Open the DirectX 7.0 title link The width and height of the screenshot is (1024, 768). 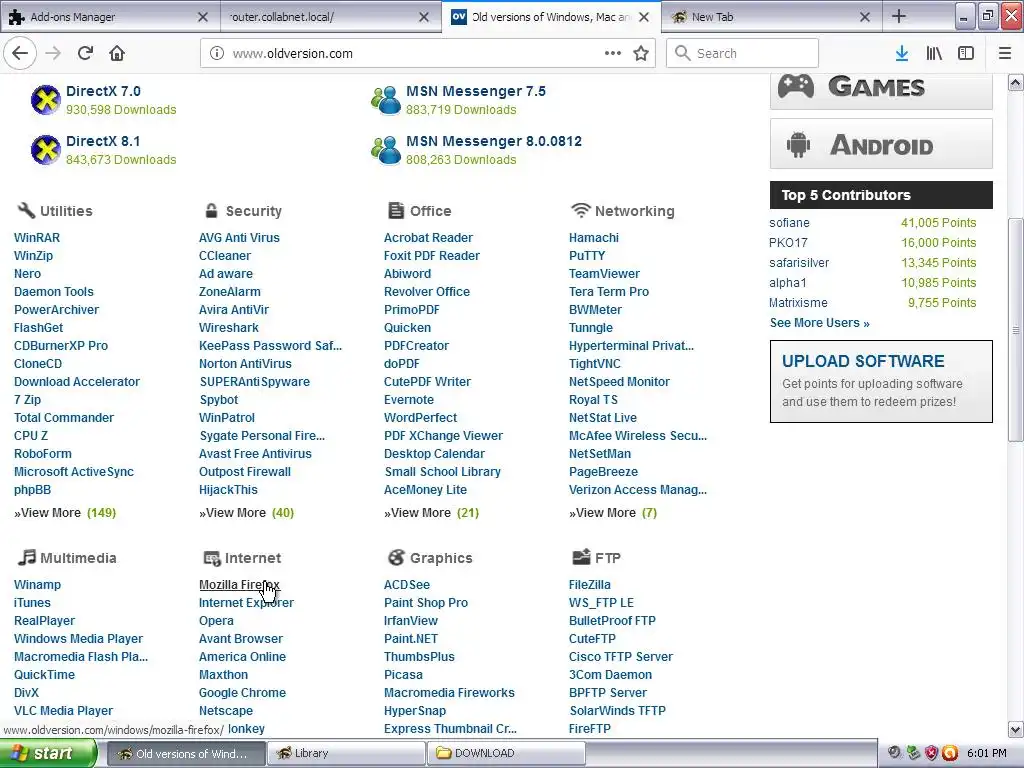pyautogui.click(x=103, y=91)
